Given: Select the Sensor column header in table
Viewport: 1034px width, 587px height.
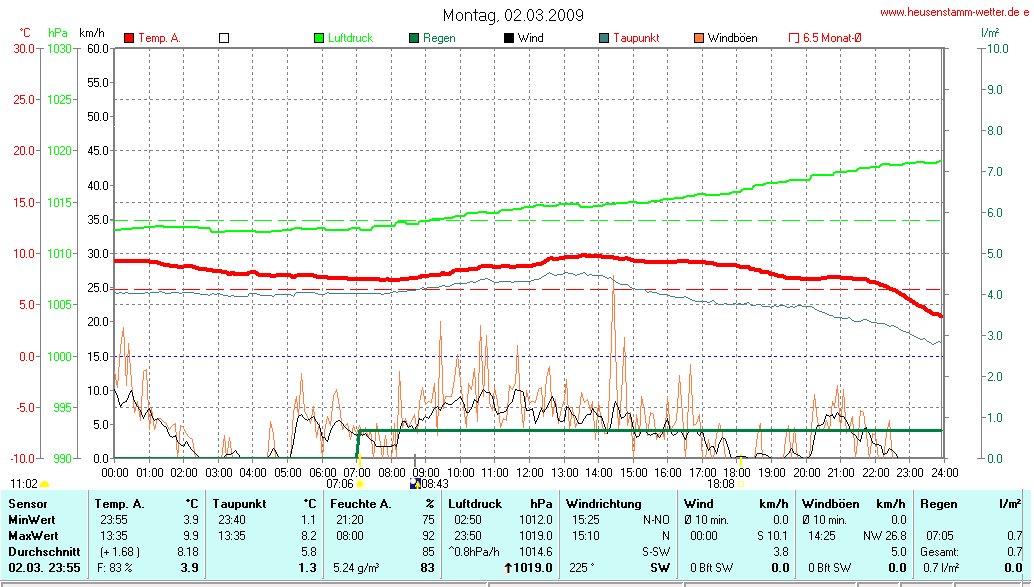Looking at the screenshot, I should coord(26,504).
